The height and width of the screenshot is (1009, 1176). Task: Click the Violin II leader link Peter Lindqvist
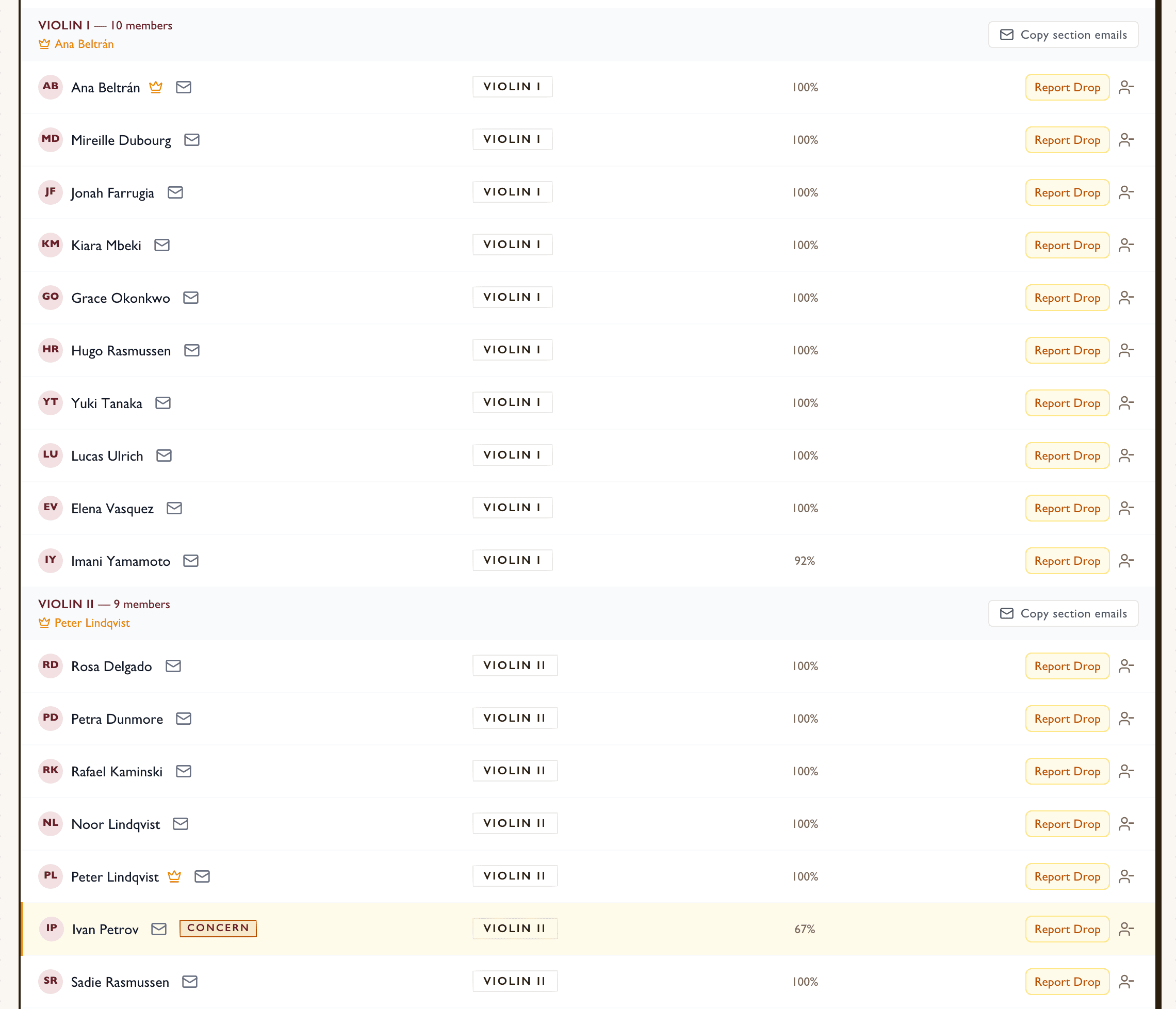point(92,623)
